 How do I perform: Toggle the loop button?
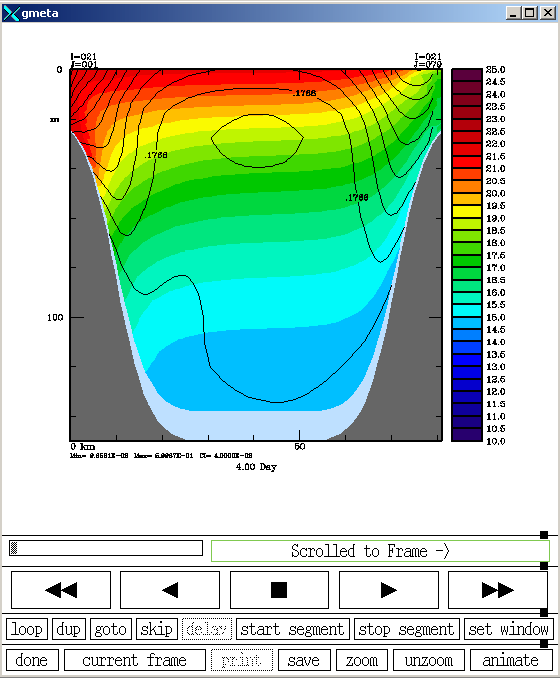27,629
